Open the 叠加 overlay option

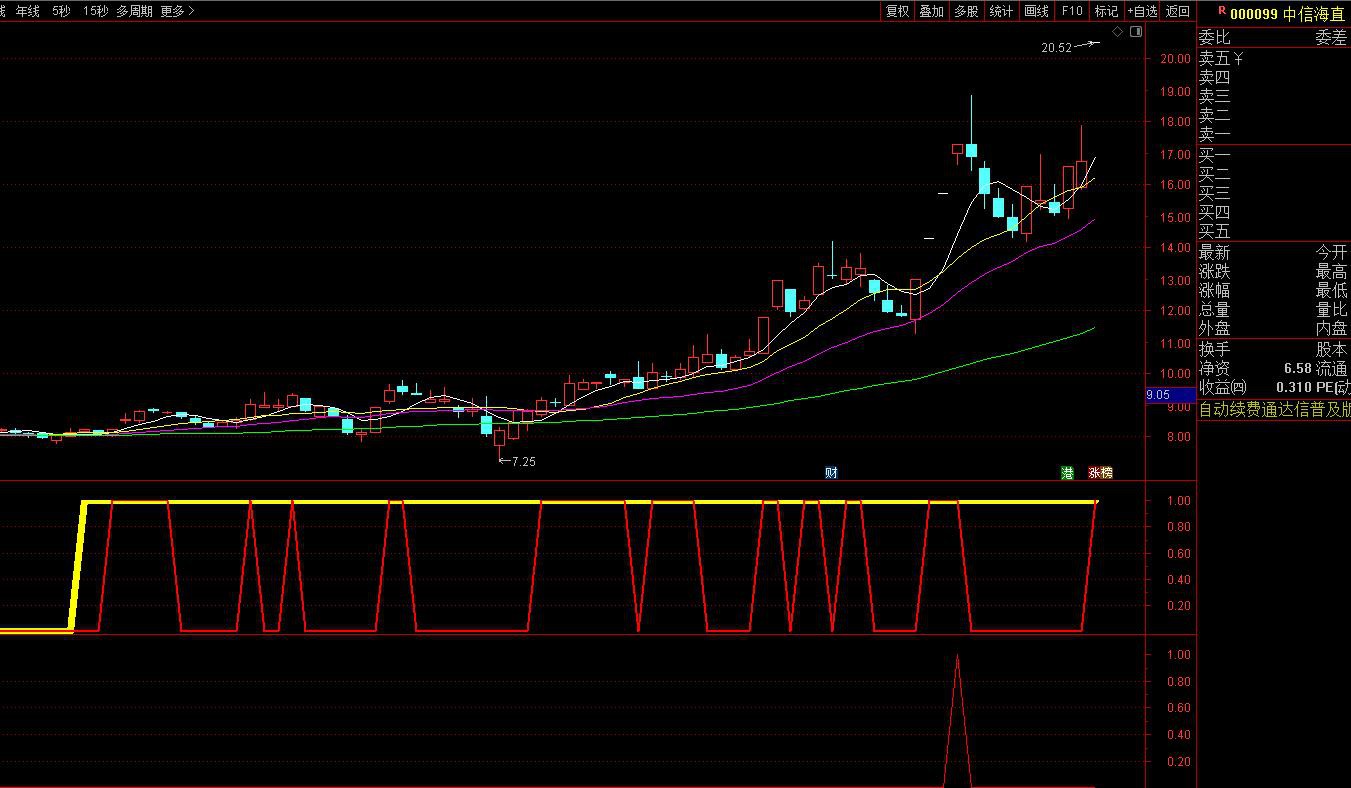coord(931,11)
